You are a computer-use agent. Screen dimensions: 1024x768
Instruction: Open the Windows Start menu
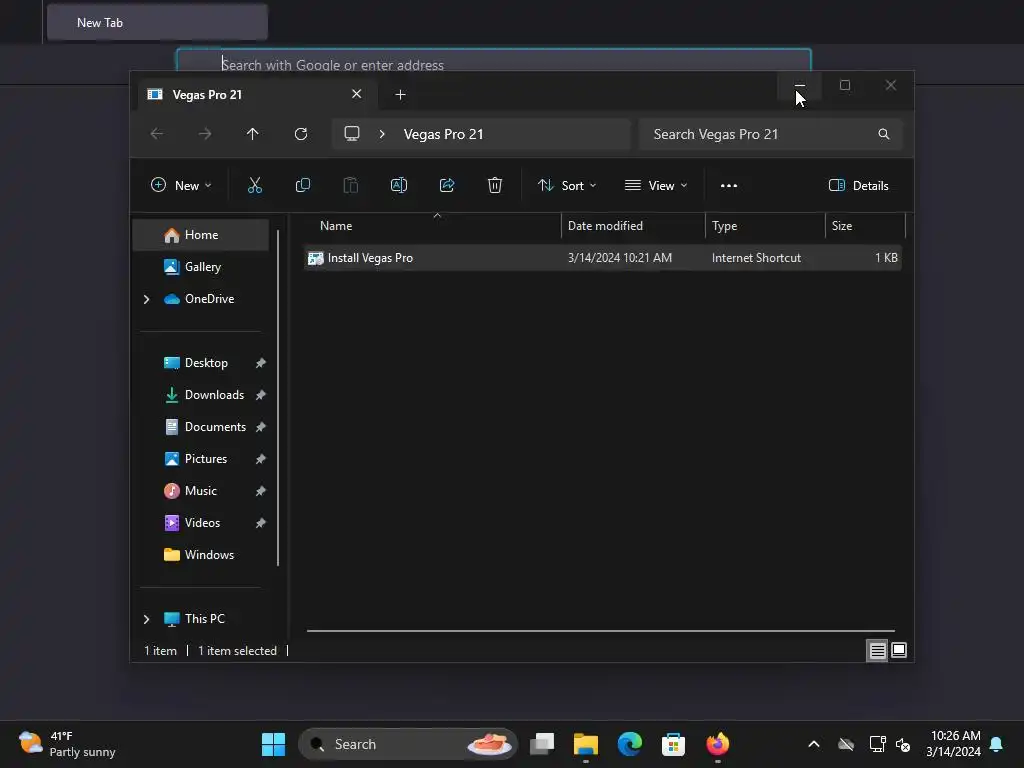273,744
